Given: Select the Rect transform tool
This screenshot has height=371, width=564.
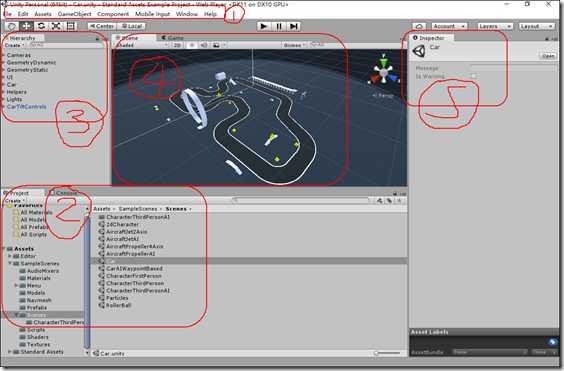Looking at the screenshot, I should click(71, 26).
